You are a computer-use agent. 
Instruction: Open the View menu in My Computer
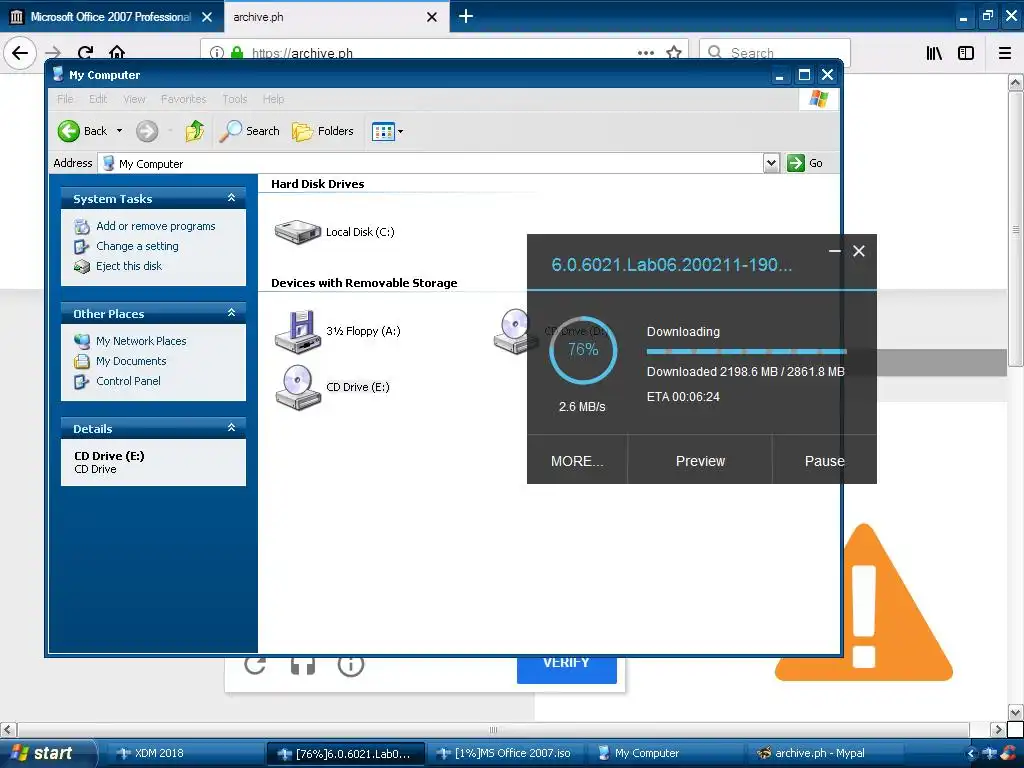[134, 99]
